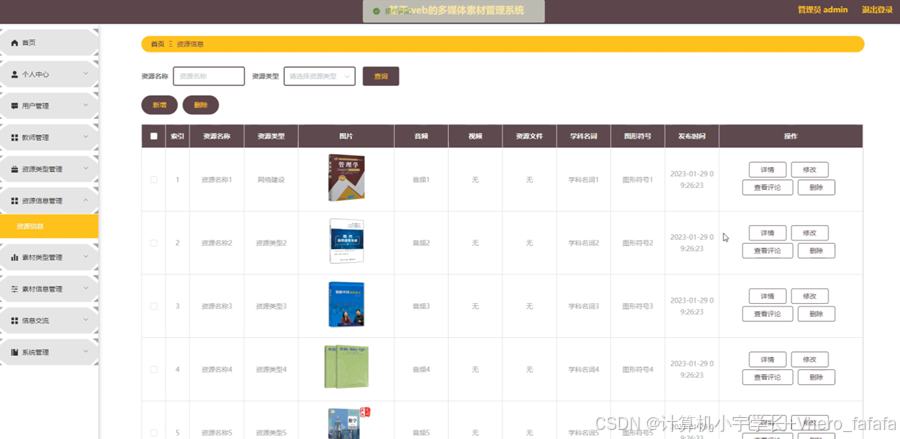Click 查看评论 for row 资源名称3

[767, 314]
